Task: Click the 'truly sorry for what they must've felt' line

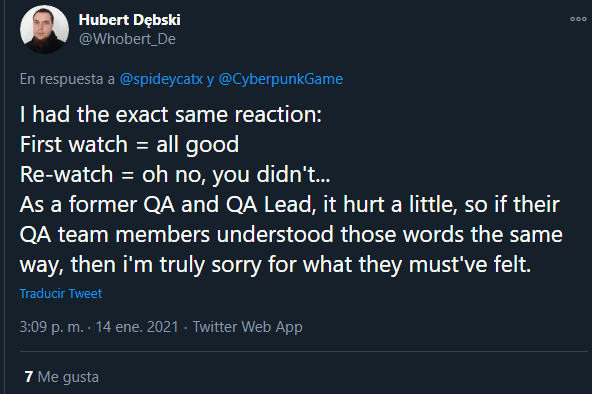Action: click(x=276, y=264)
